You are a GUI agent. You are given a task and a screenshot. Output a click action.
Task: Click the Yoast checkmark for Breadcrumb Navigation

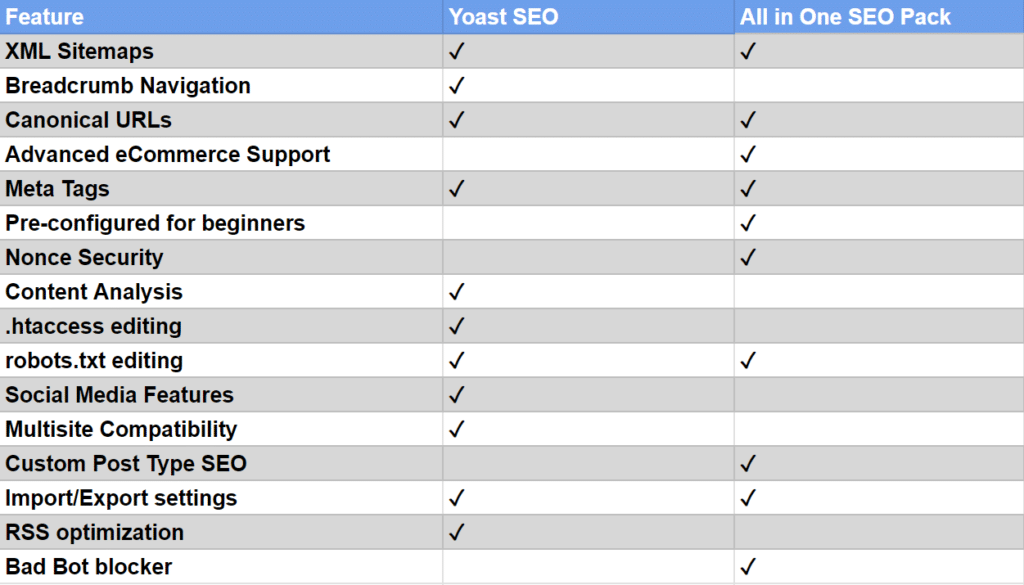[456, 86]
